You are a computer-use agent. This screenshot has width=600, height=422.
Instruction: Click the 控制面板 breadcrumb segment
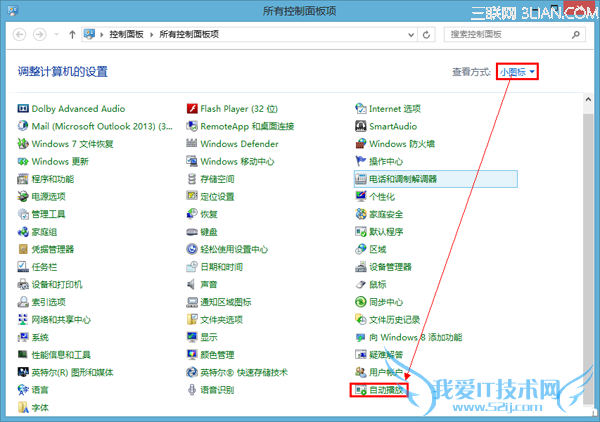coord(126,34)
